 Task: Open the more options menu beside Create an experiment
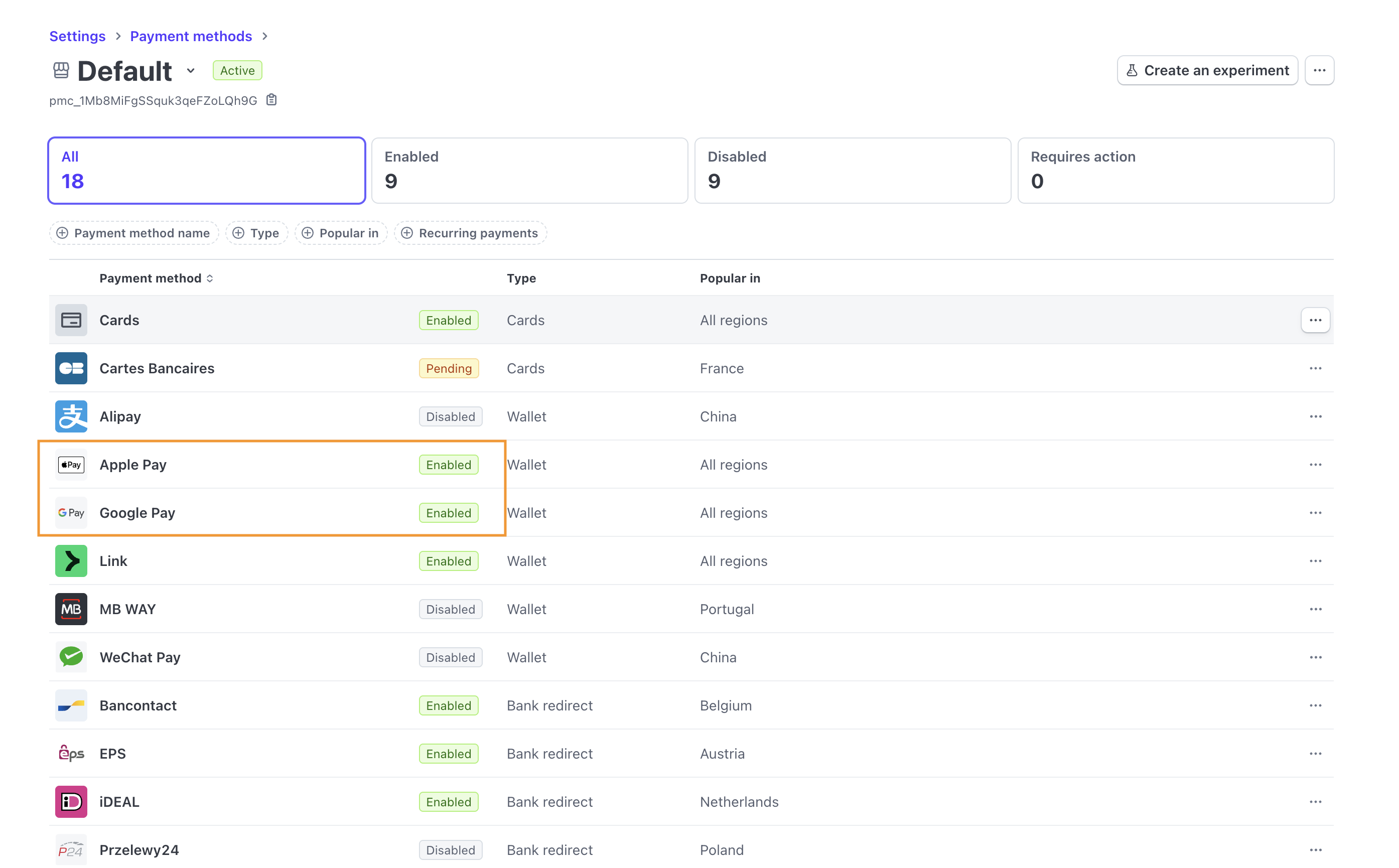coord(1319,70)
